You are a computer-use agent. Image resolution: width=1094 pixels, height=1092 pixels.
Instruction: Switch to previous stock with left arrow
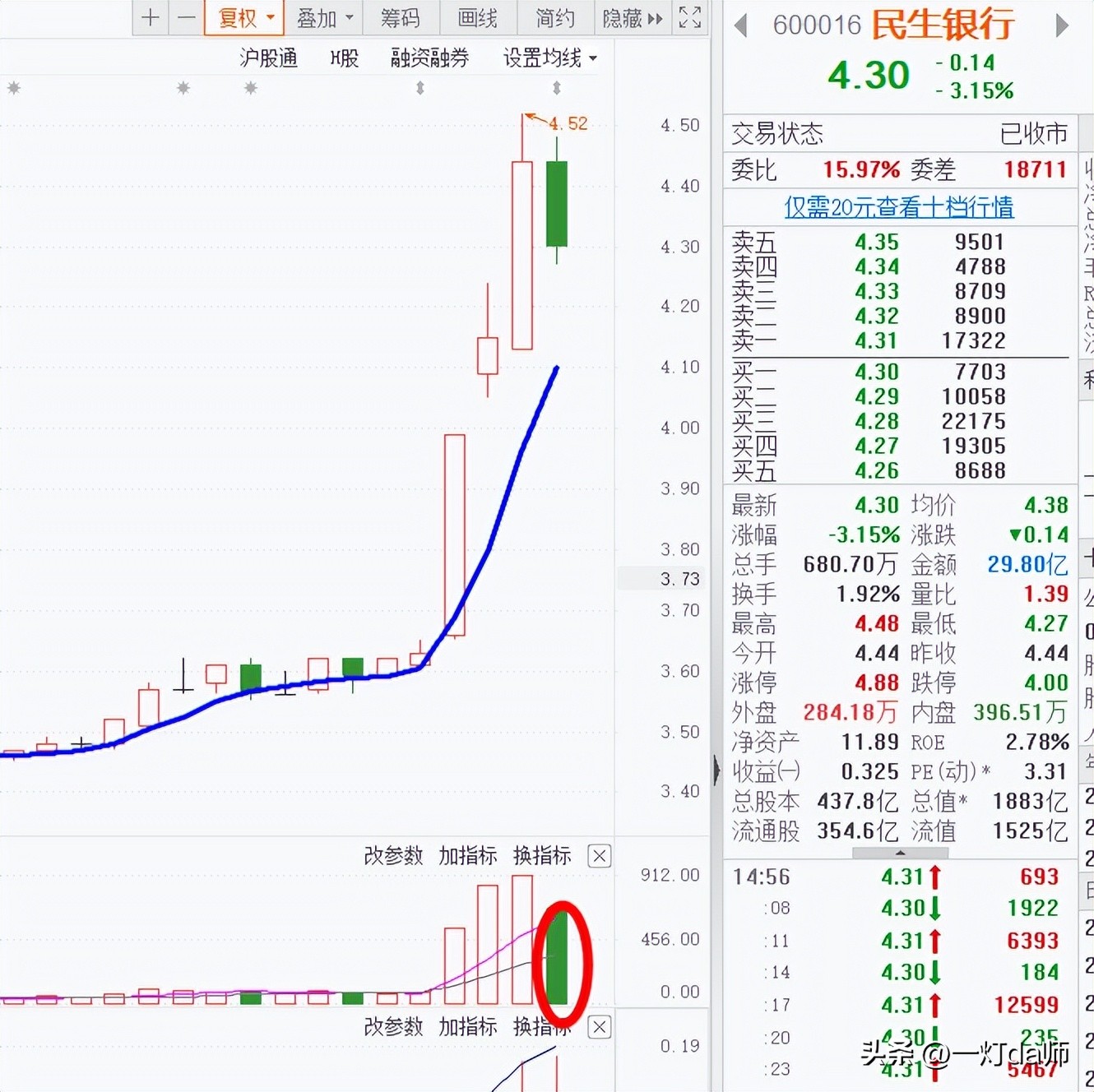click(x=741, y=25)
